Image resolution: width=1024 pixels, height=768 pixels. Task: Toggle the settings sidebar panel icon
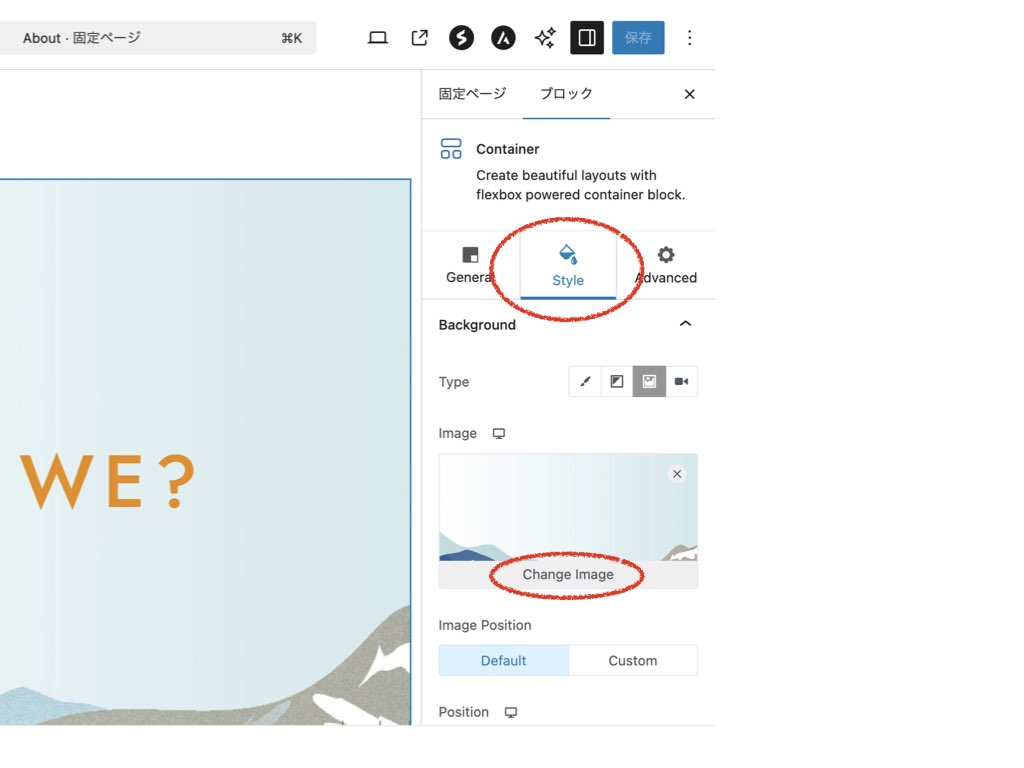pos(587,38)
